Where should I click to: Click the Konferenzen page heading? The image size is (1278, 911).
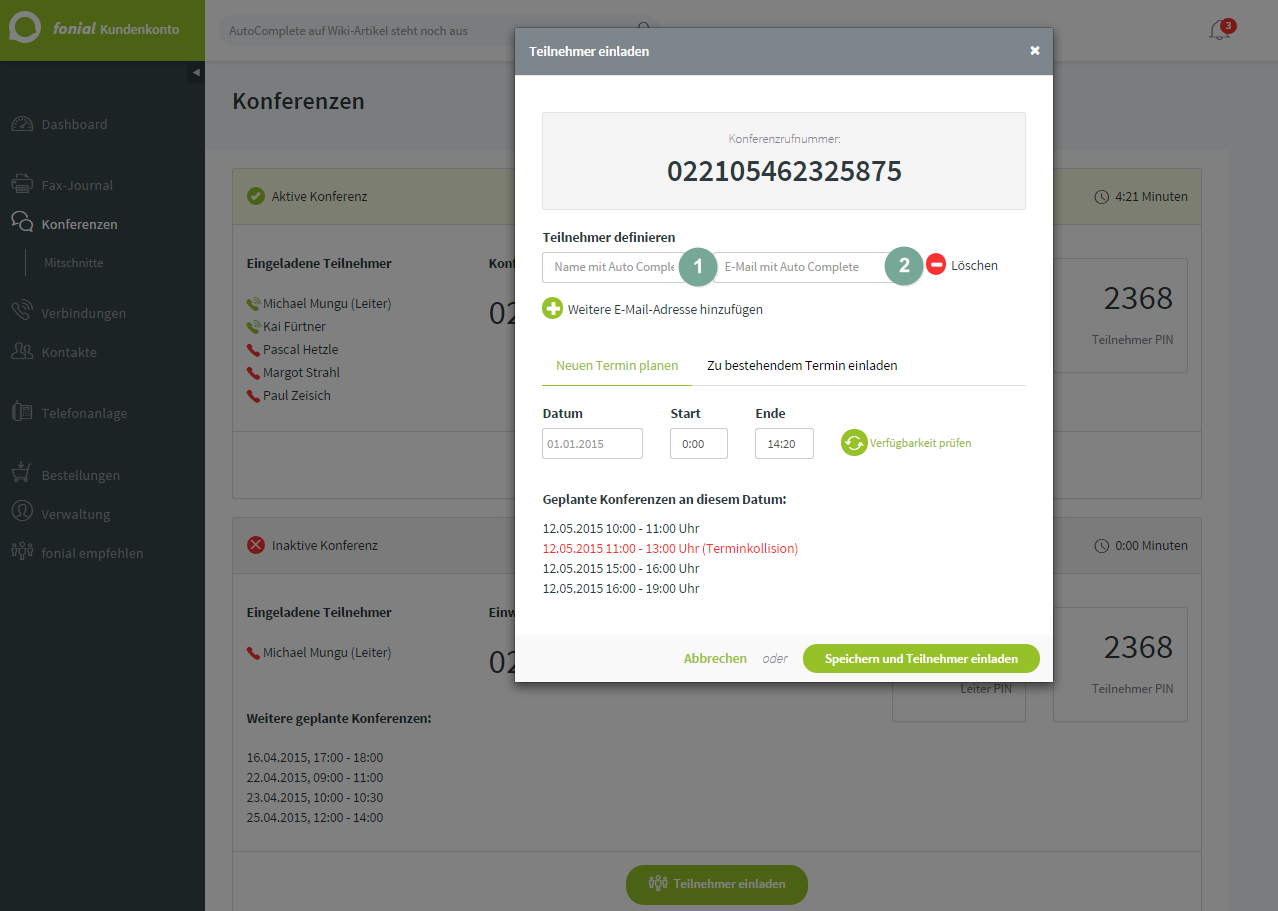pos(298,101)
